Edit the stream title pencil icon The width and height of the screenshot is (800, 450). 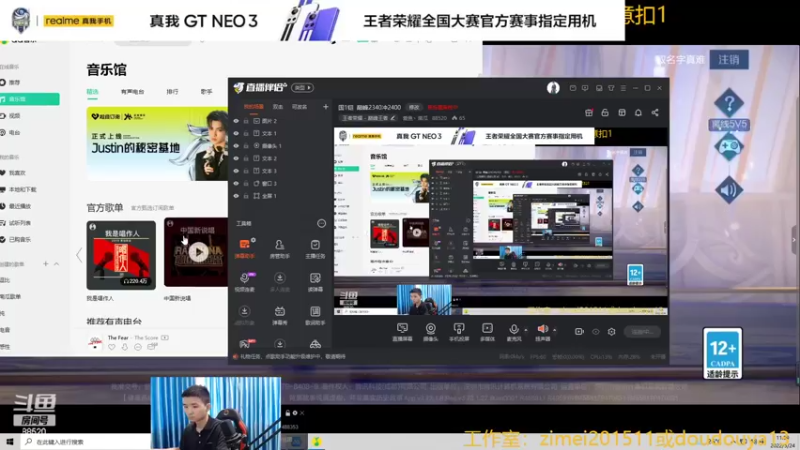tap(393, 118)
